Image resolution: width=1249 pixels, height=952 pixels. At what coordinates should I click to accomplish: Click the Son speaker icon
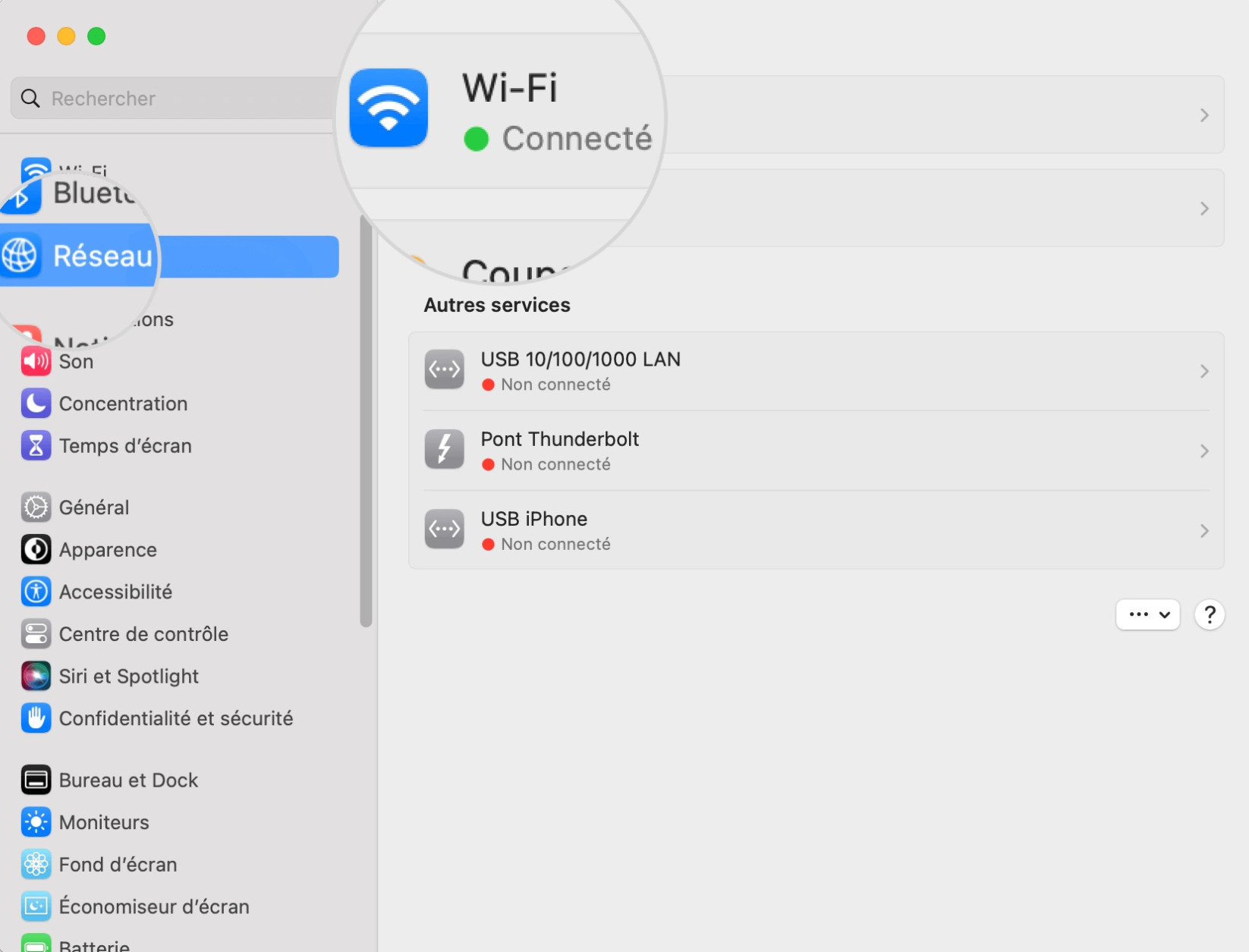coord(36,361)
